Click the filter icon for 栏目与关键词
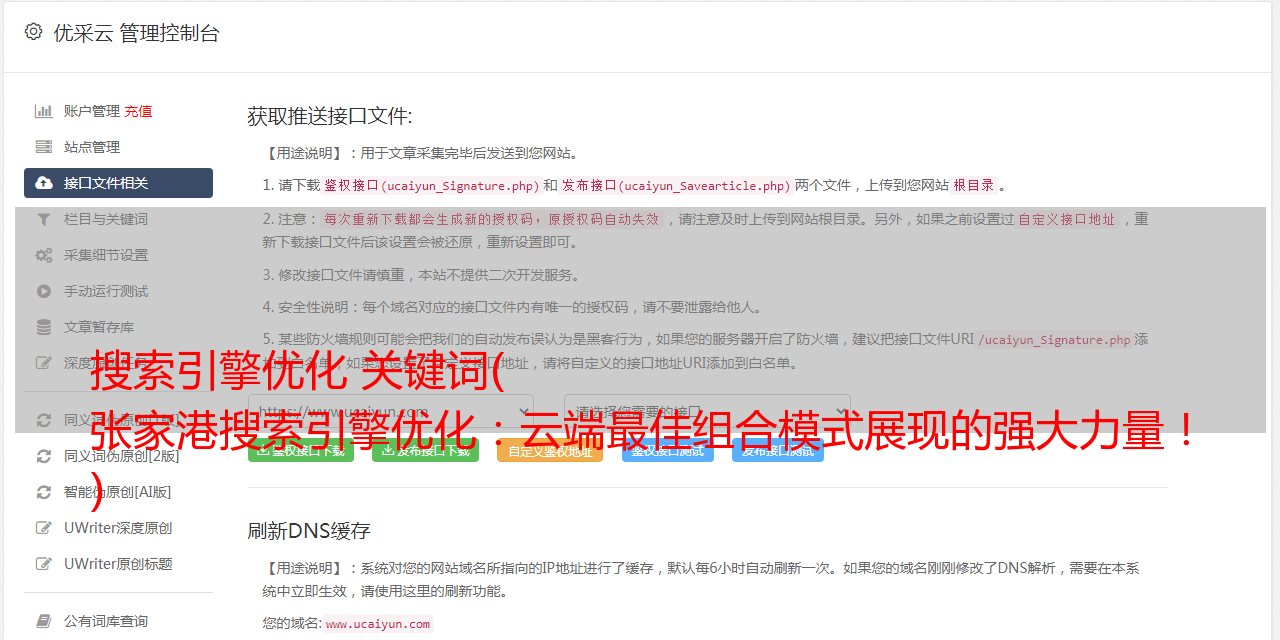The width and height of the screenshot is (1280, 640). coord(44,219)
